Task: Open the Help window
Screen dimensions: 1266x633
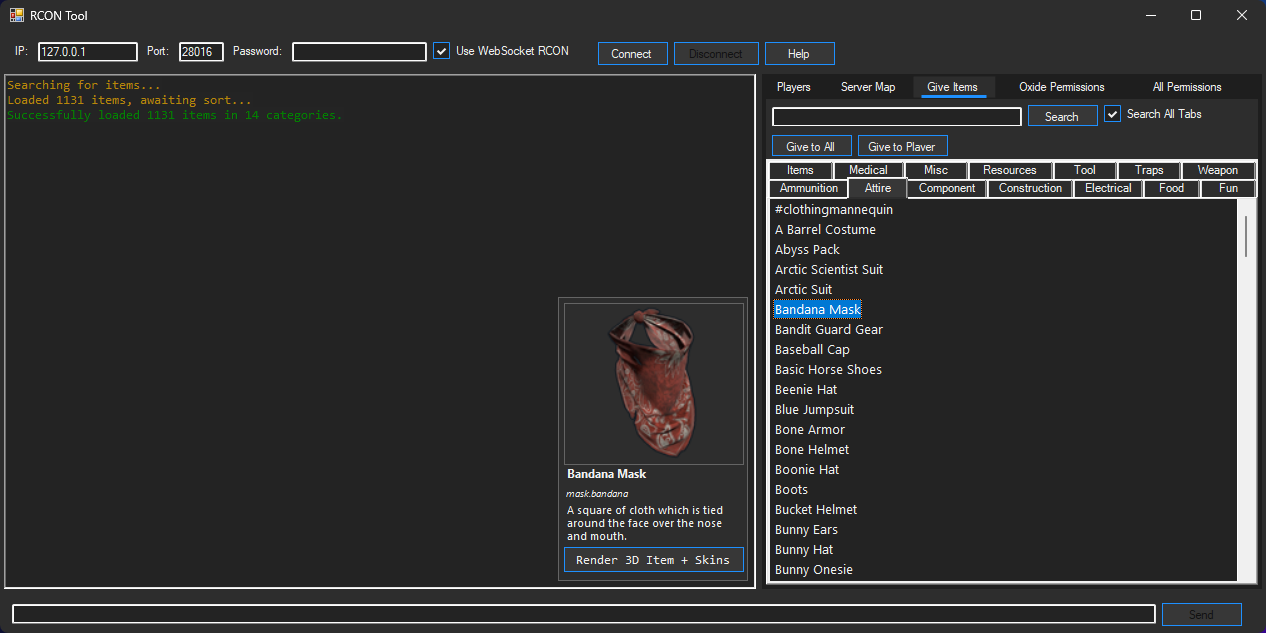Action: pyautogui.click(x=799, y=52)
